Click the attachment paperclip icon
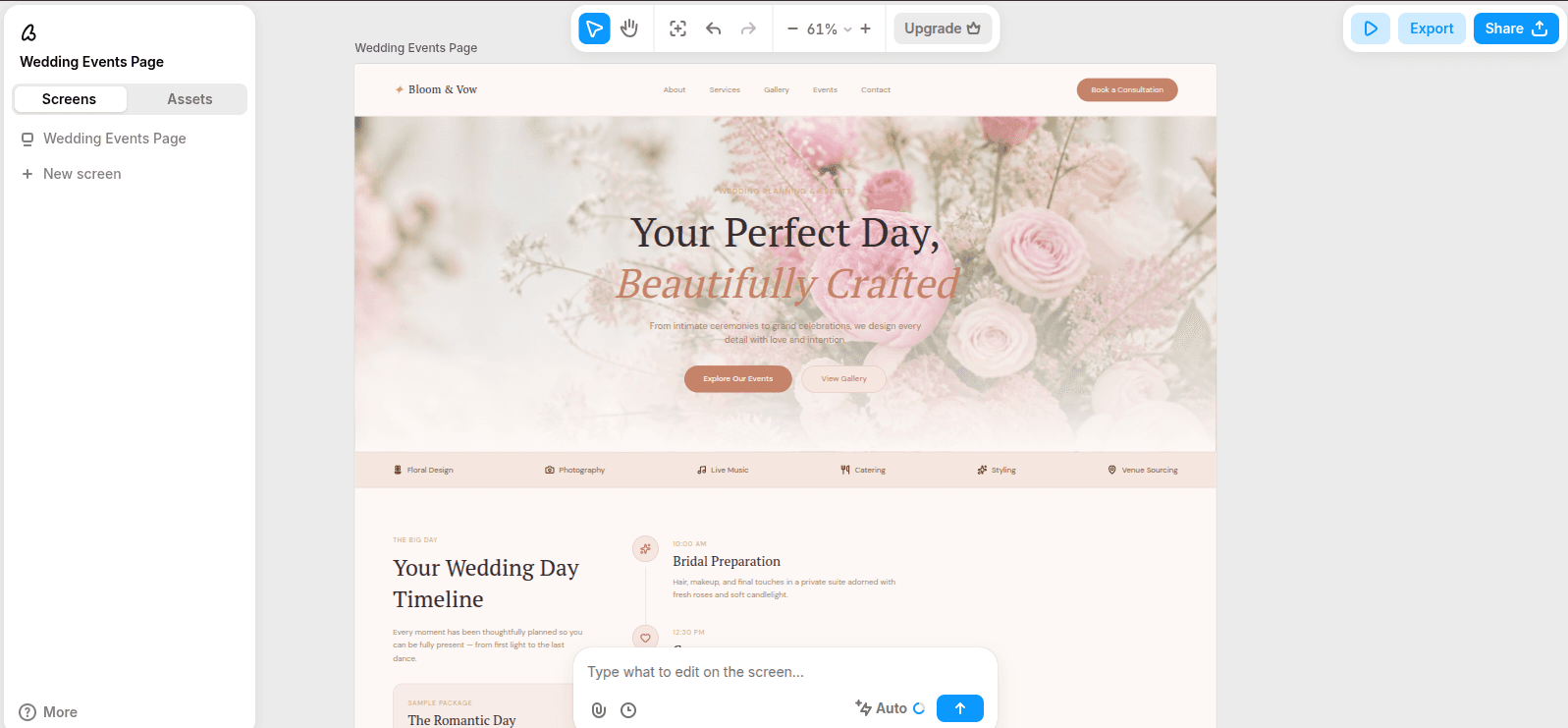 [x=599, y=709]
